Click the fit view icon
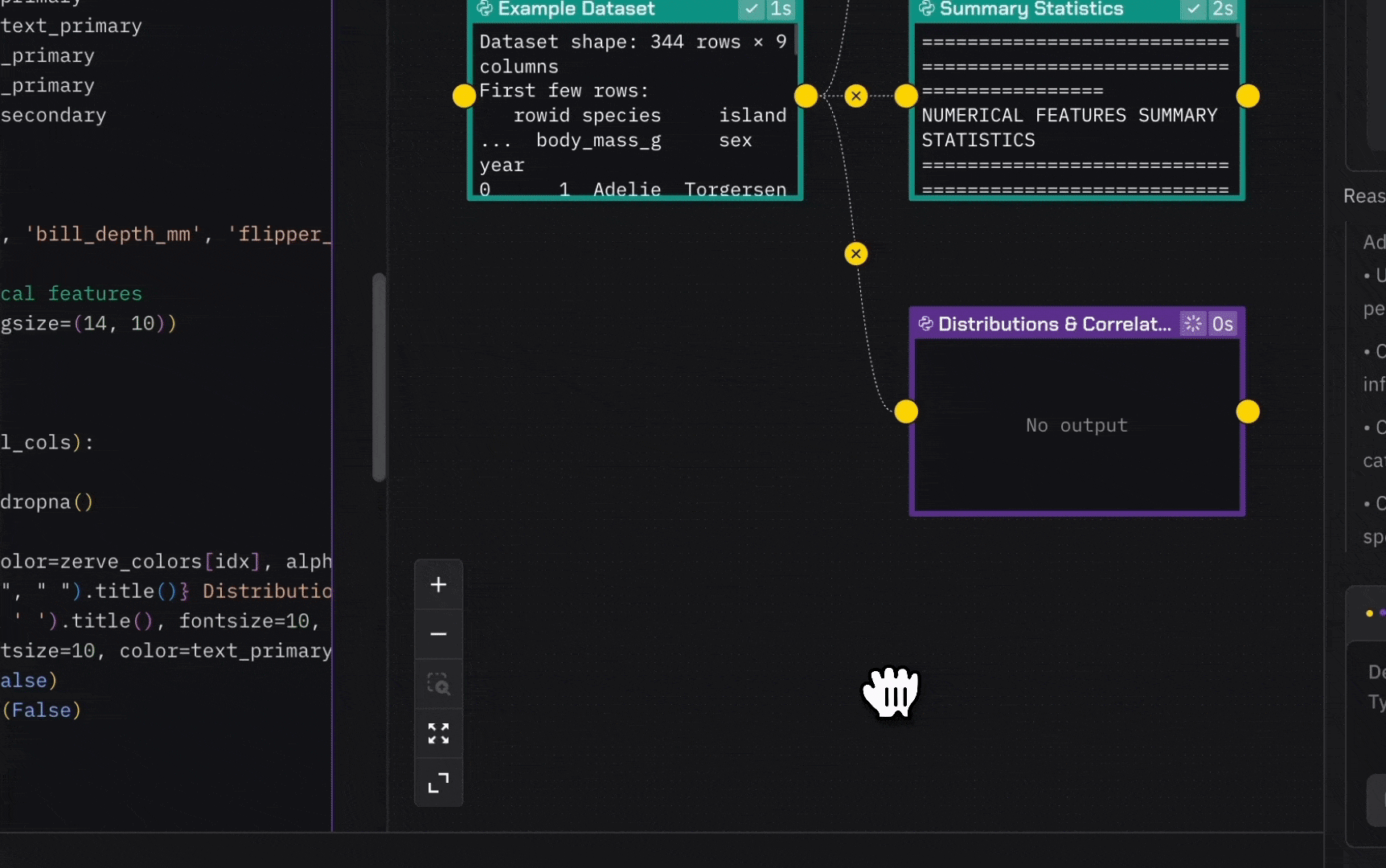This screenshot has height=868, width=1386. click(x=438, y=733)
